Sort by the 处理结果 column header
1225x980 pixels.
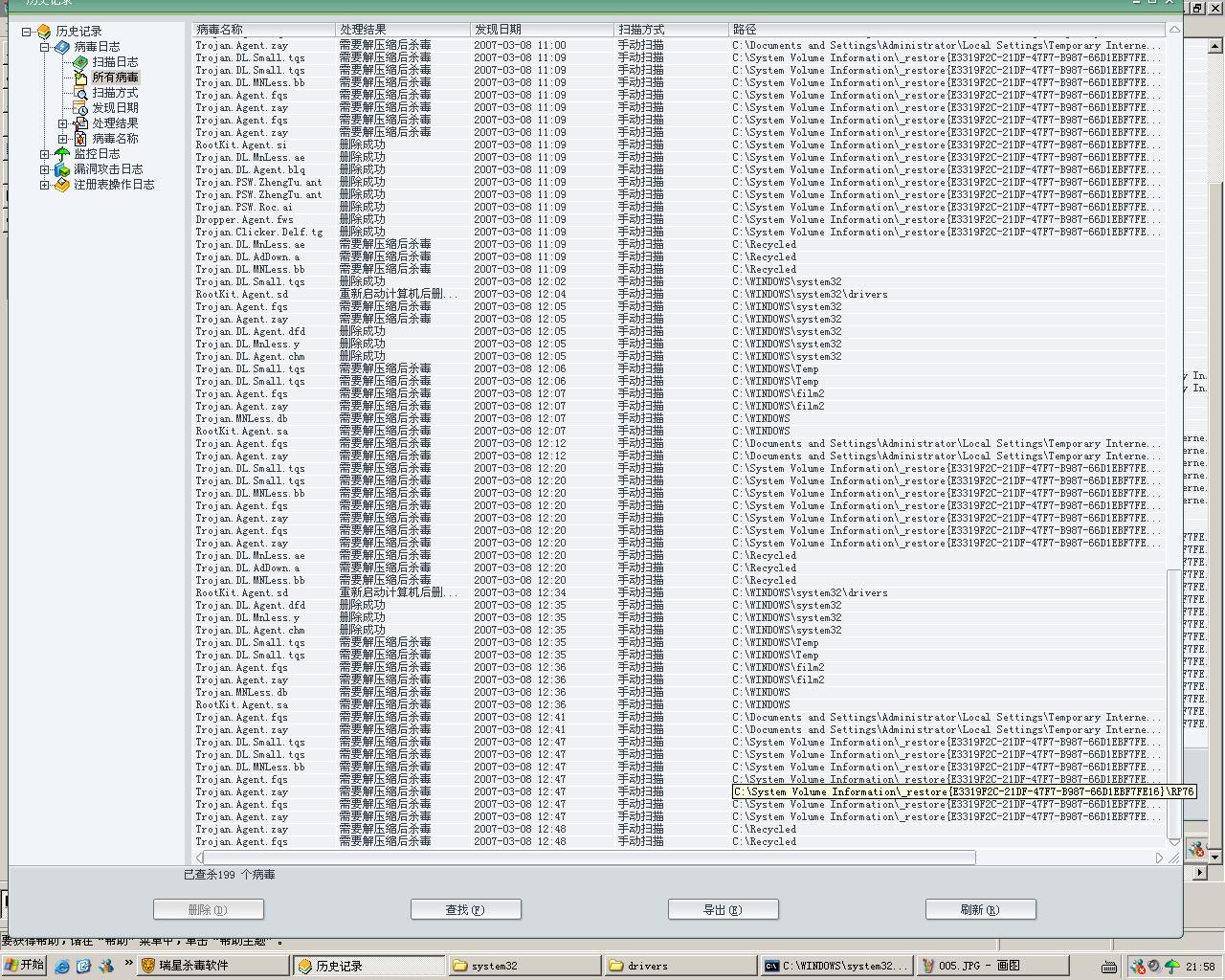(403, 30)
